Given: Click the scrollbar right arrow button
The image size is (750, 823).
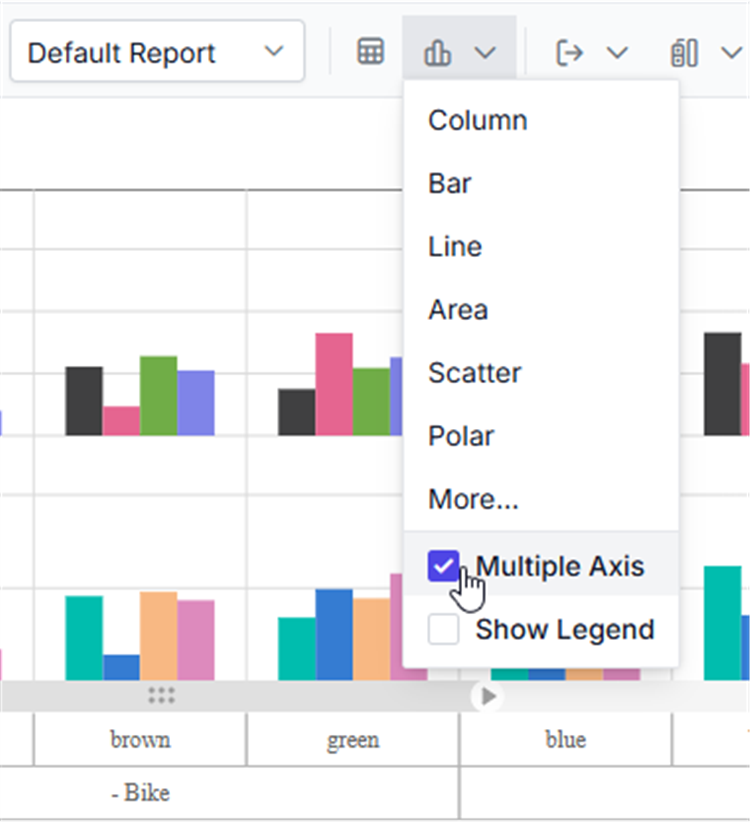Looking at the screenshot, I should [489, 697].
